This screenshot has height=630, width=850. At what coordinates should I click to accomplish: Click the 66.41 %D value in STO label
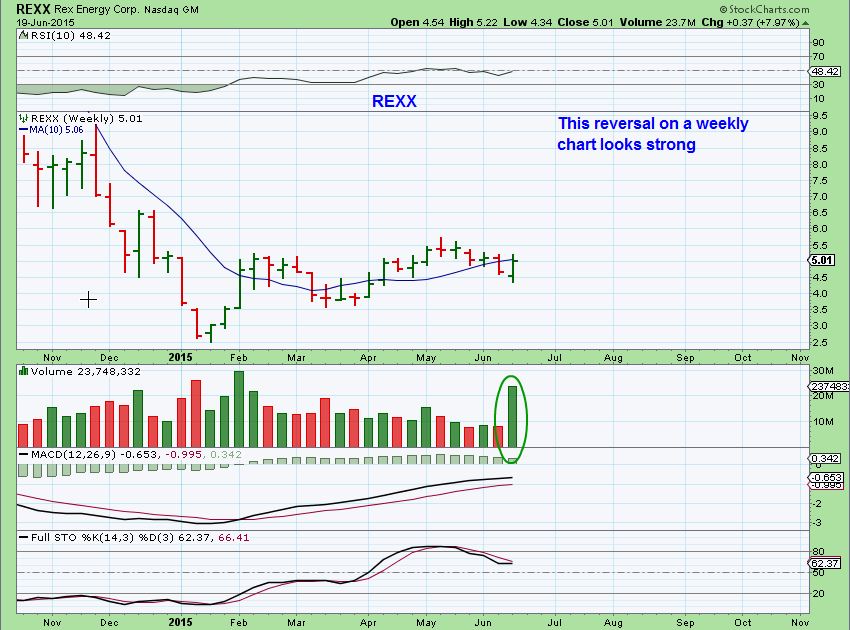(x=234, y=537)
